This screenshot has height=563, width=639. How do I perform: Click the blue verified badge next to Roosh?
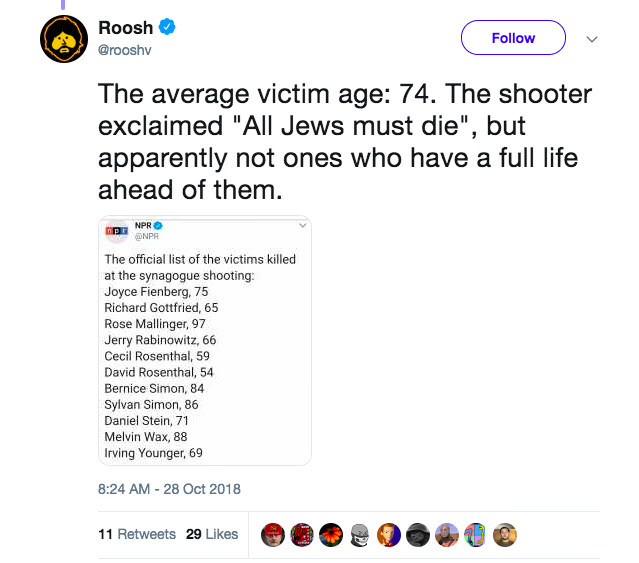[167, 28]
